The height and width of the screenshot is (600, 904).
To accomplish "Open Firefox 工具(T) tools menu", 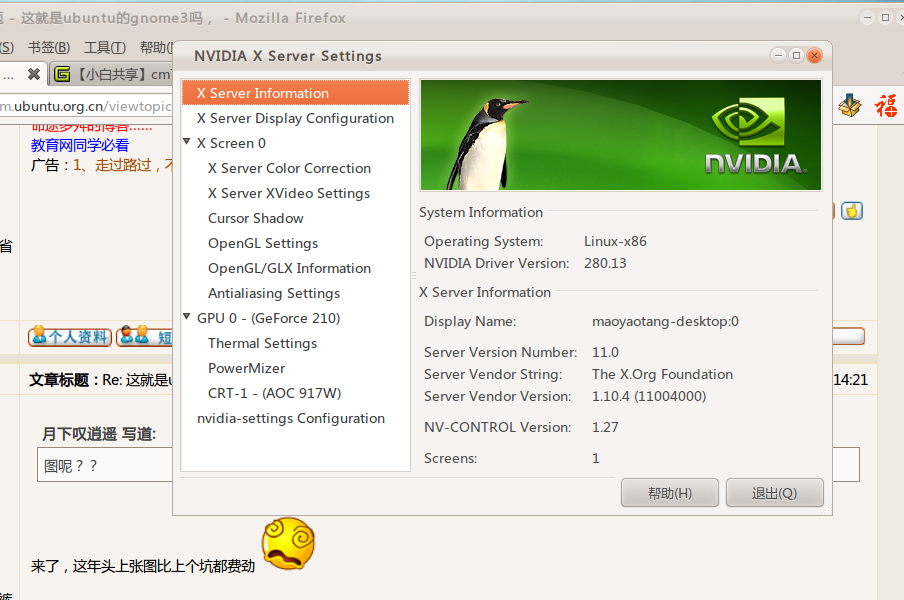I will (104, 47).
